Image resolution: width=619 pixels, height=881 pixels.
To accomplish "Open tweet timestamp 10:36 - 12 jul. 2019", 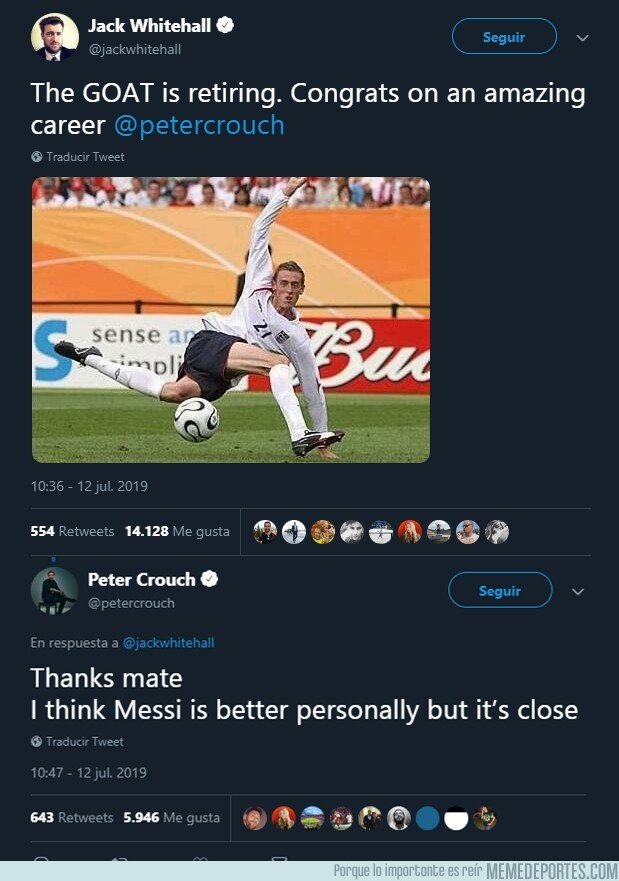I will pos(89,486).
